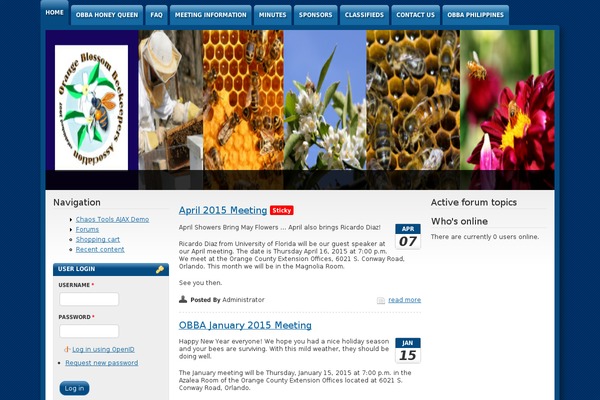The width and height of the screenshot is (600, 400).
Task: Click the user icon next to Posted By
Action: tap(183, 299)
